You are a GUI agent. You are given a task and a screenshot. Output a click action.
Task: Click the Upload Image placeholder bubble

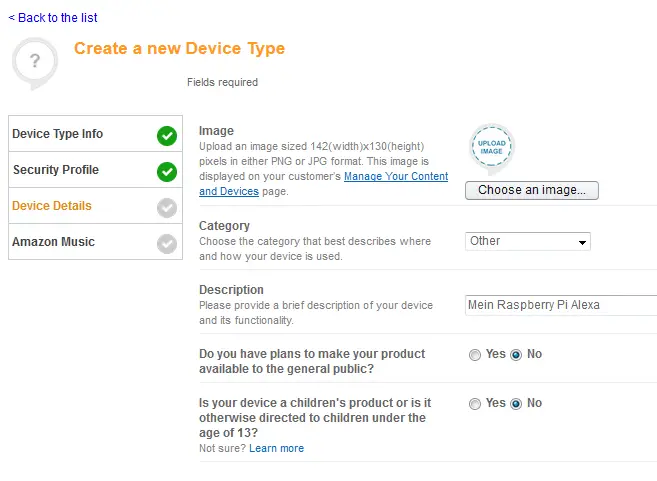coord(491,149)
